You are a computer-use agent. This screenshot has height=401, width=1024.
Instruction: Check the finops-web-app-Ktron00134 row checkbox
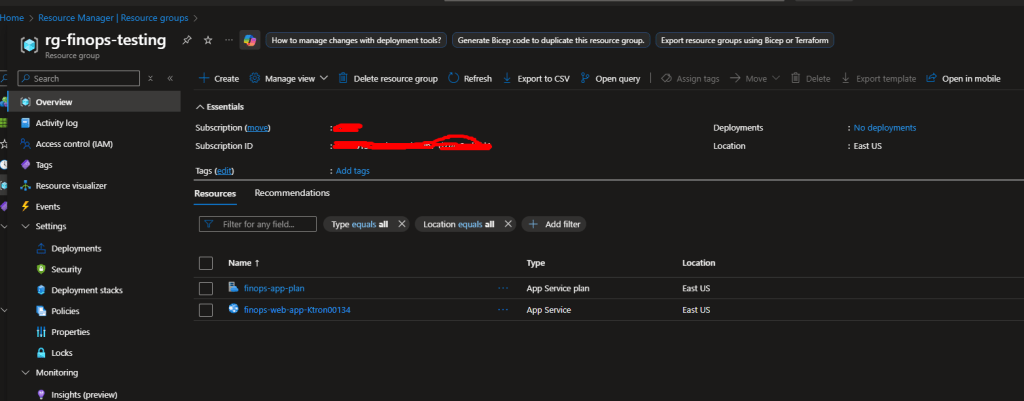[206, 310]
